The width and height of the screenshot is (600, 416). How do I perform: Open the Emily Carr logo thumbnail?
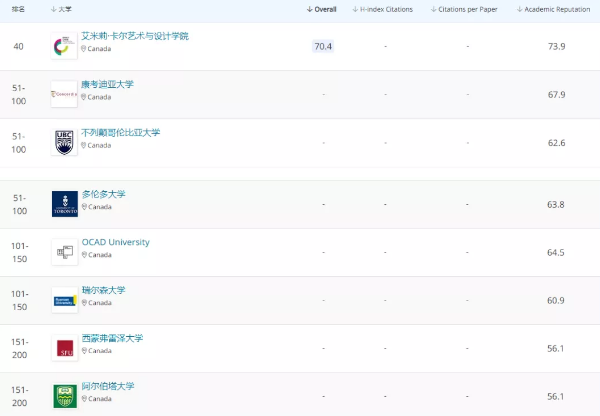click(x=64, y=46)
